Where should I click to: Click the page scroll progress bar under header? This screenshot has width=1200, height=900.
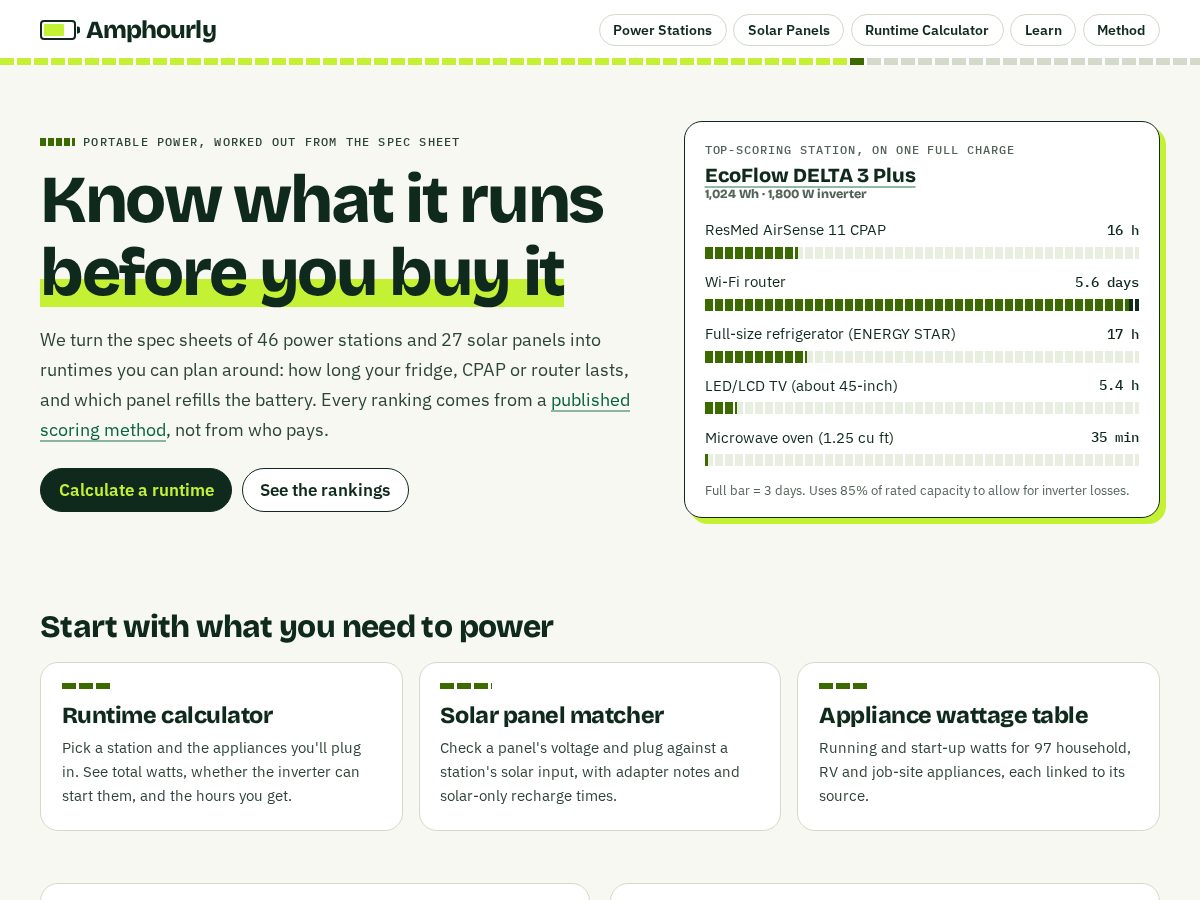(600, 61)
